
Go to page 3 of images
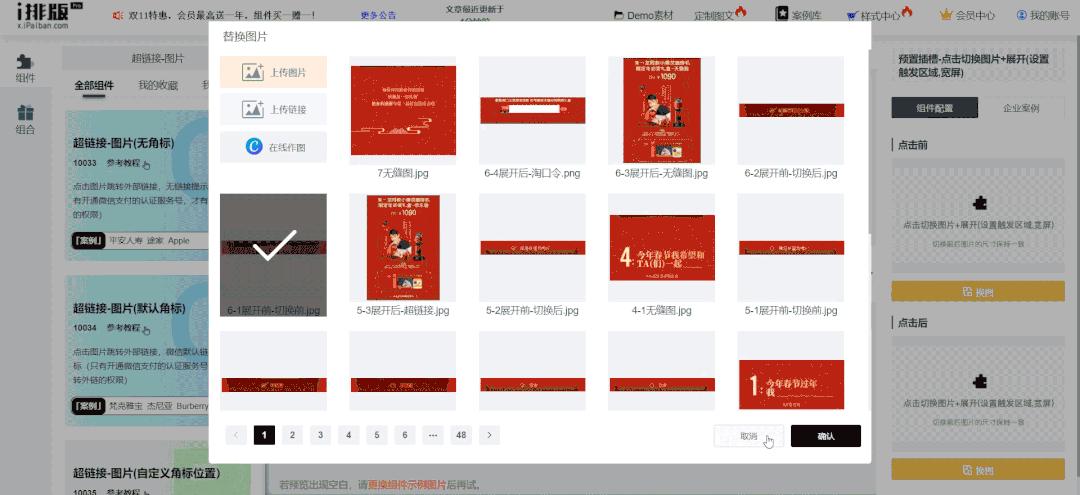(320, 435)
